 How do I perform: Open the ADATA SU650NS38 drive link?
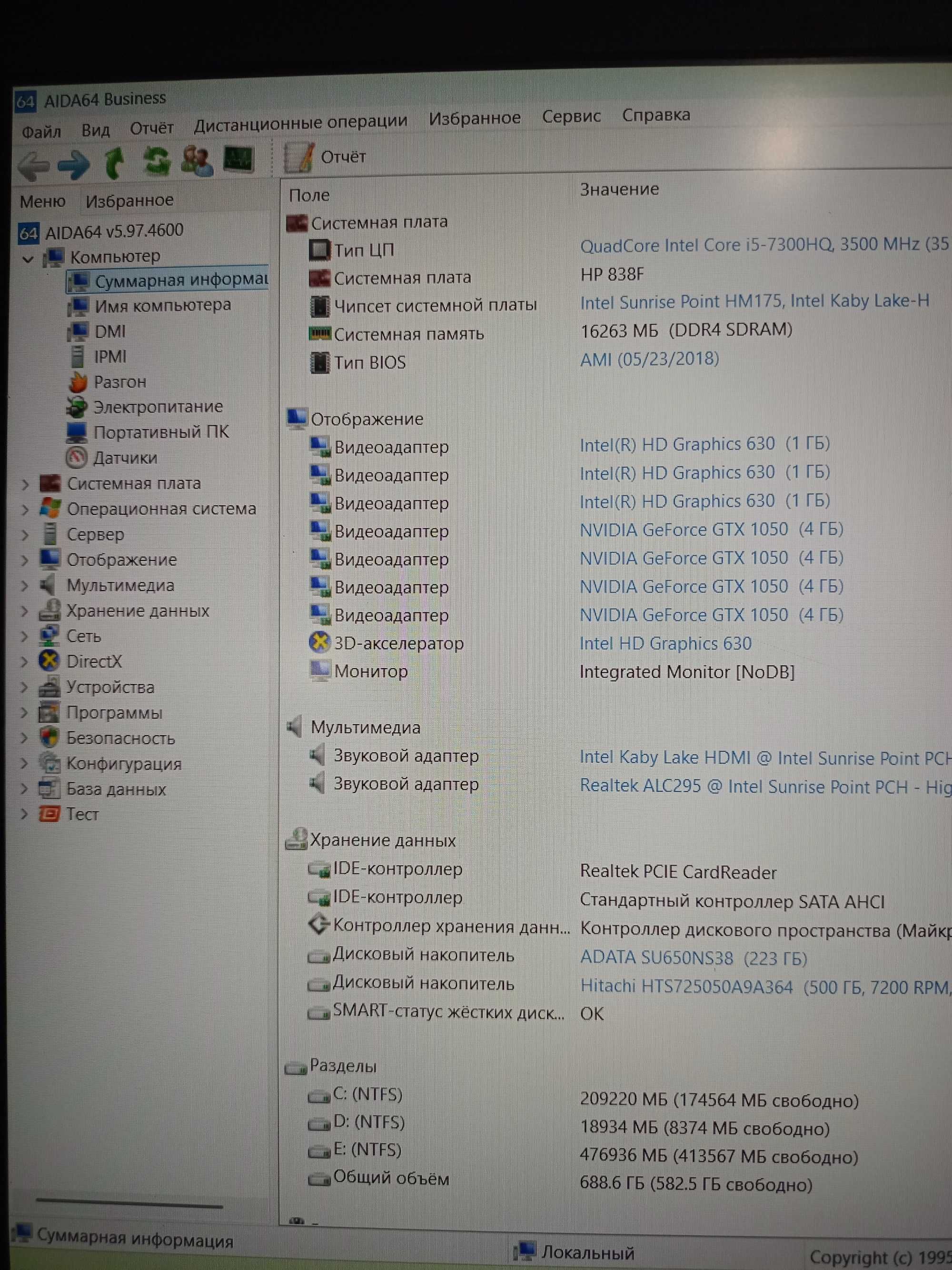[x=693, y=958]
